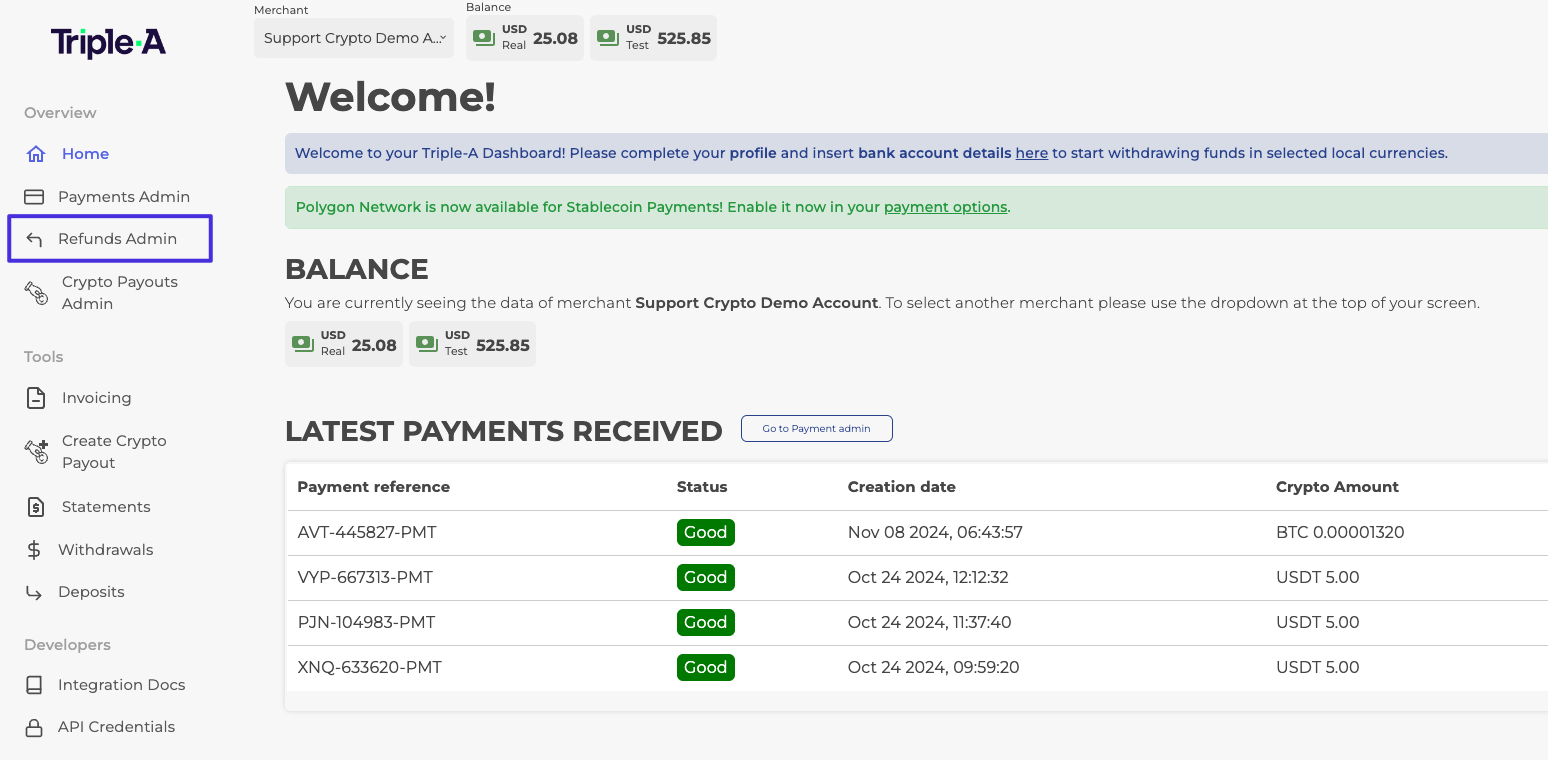1548x760 pixels.
Task: Open Invoicing under Tools
Action: pyautogui.click(x=96, y=398)
